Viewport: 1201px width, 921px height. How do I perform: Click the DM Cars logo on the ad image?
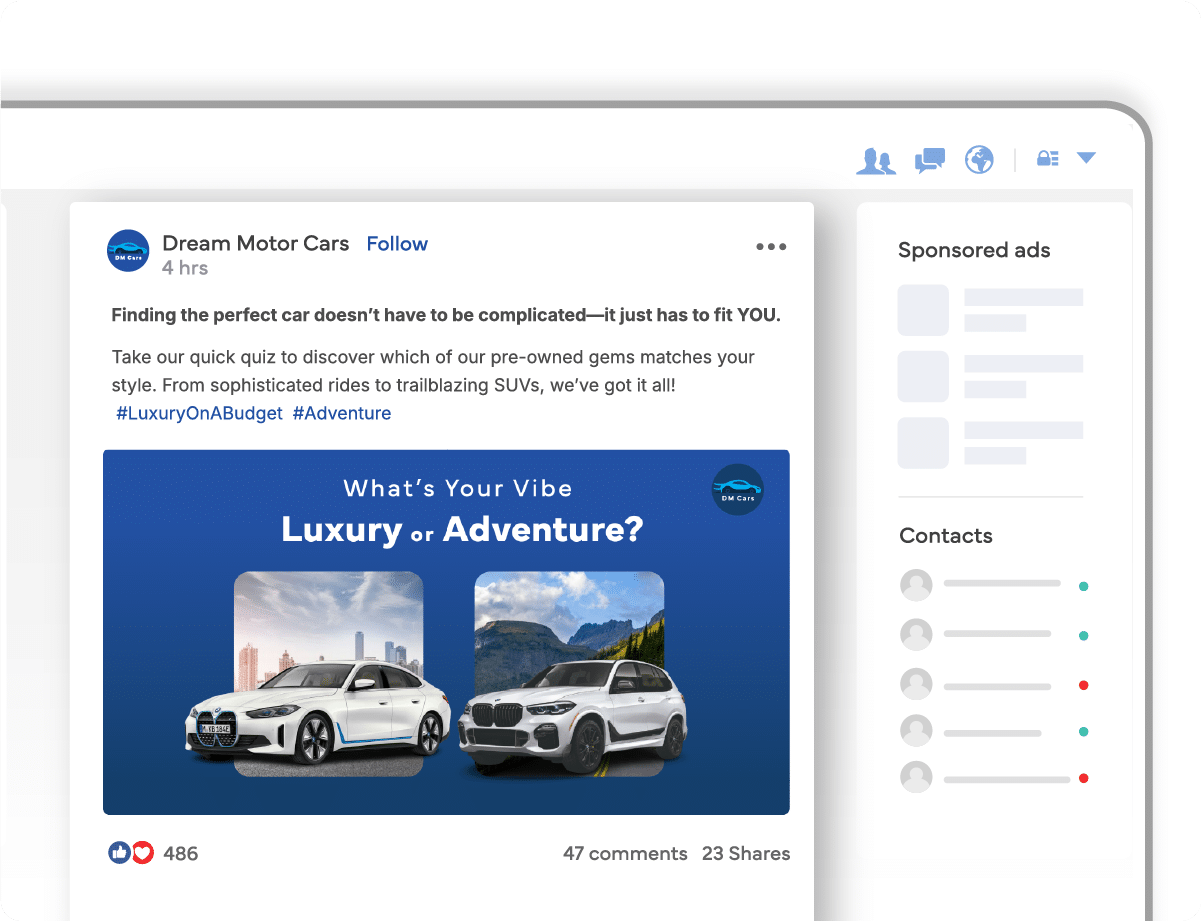738,490
